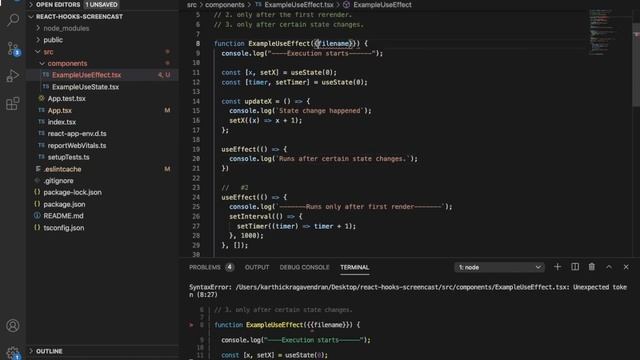Create a new terminal with plus icon
This screenshot has height=360, width=640.
coord(557,267)
